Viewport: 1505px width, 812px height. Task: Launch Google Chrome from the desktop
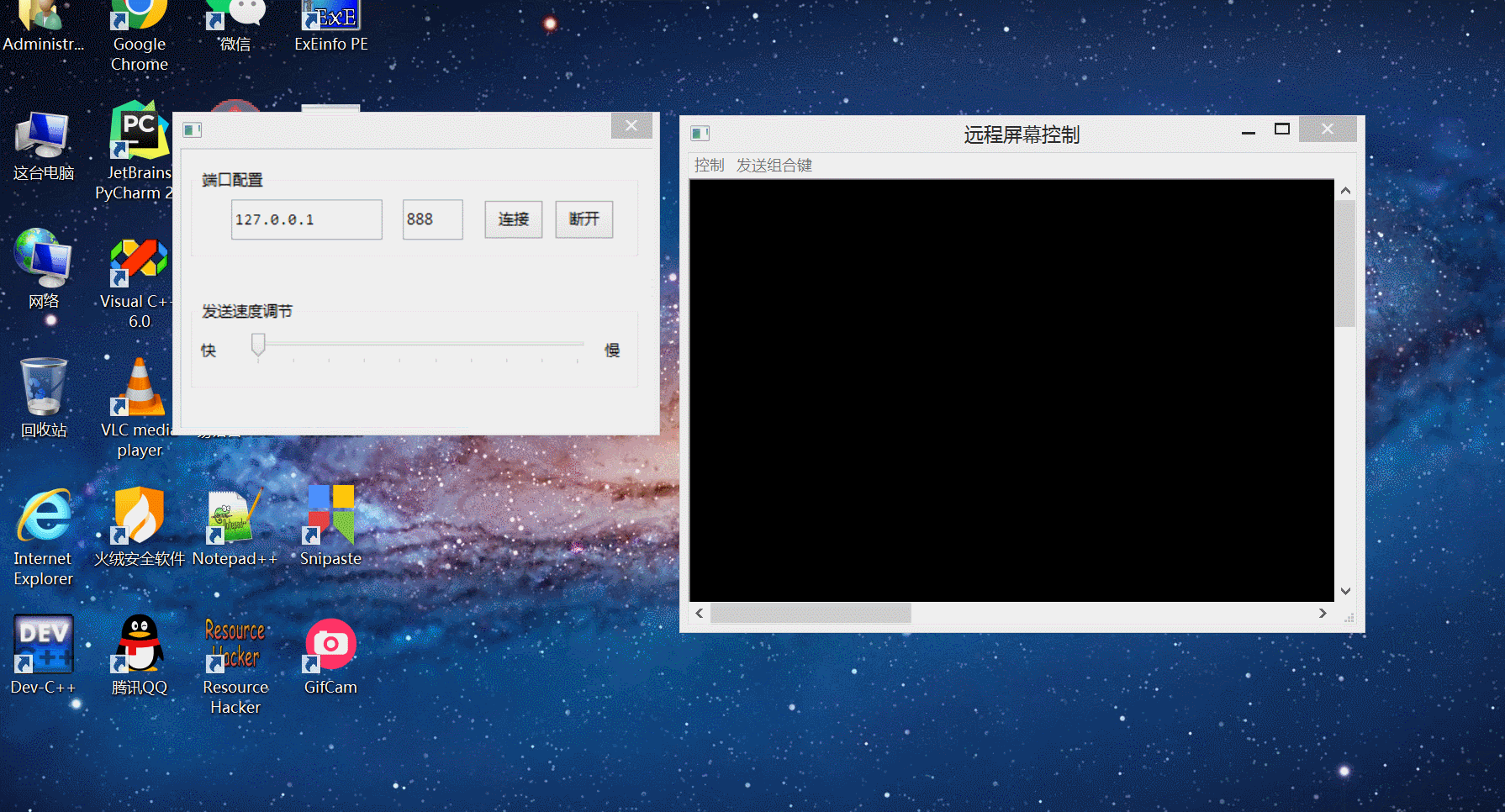pyautogui.click(x=137, y=25)
